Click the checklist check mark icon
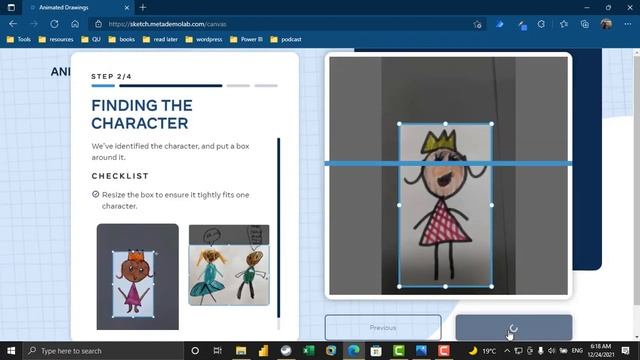 click(96, 194)
